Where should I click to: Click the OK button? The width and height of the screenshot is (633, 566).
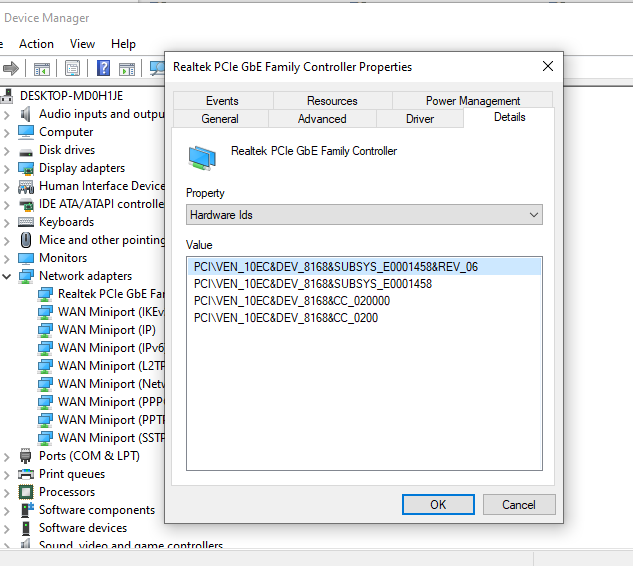coord(438,505)
